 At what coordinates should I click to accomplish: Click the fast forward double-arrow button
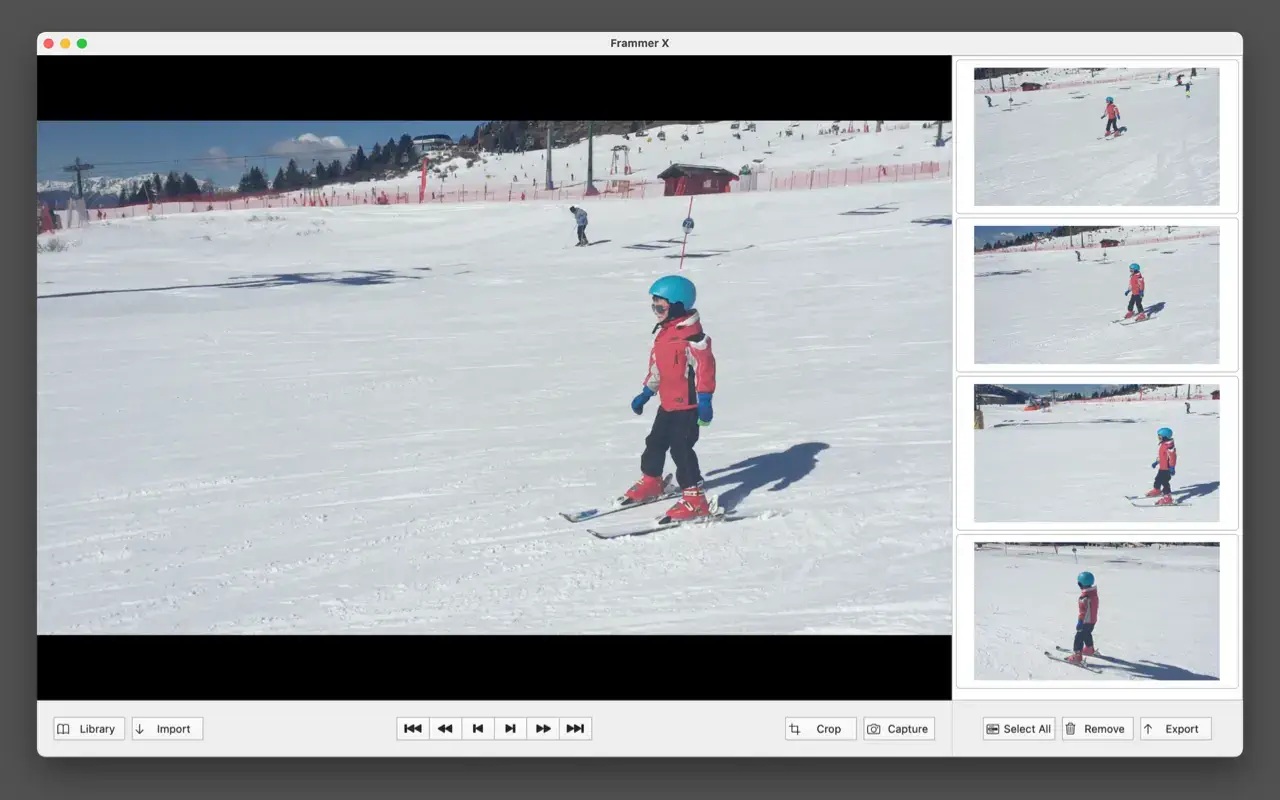[x=543, y=729]
